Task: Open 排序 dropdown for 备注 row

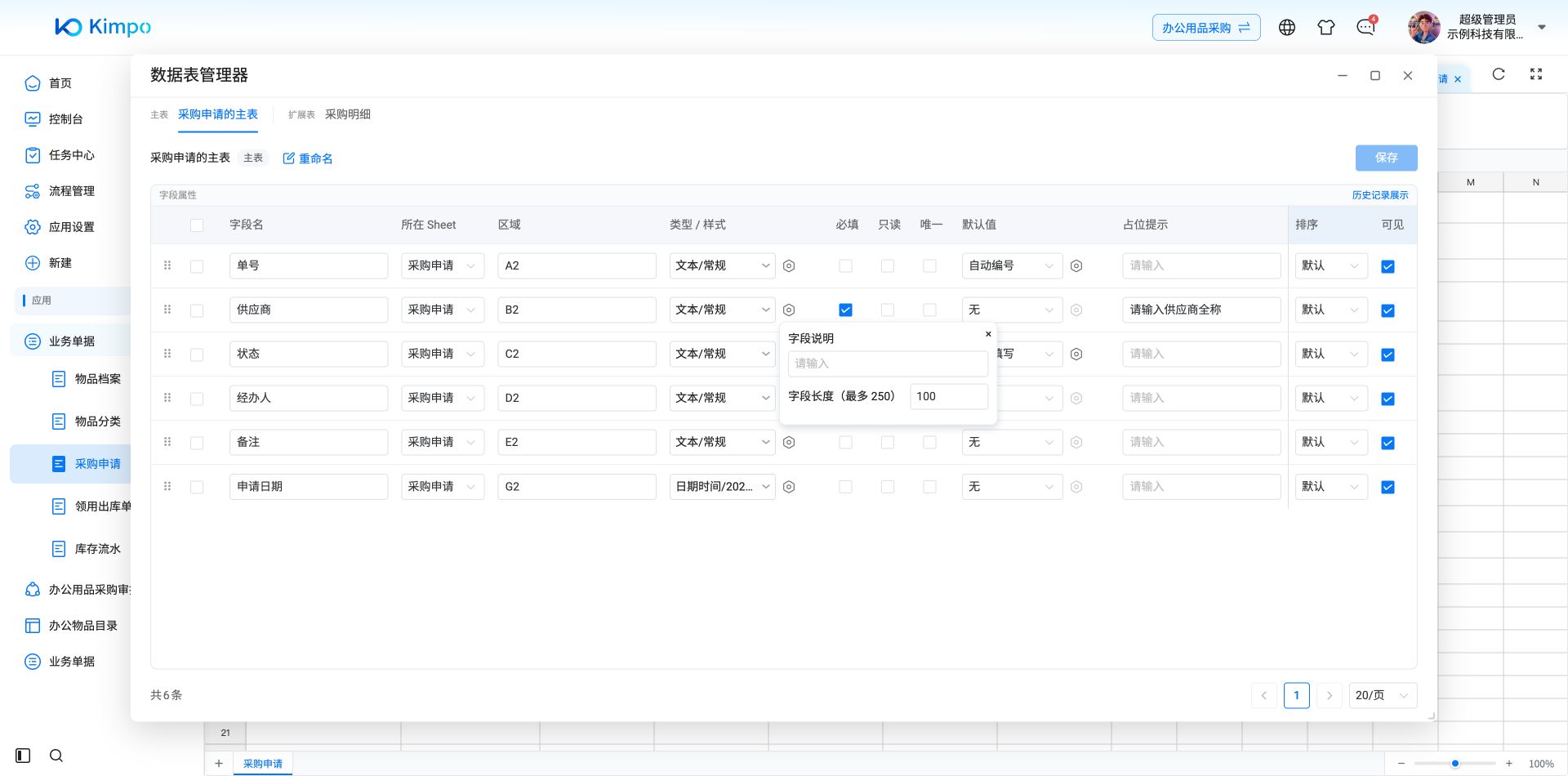Action: point(1331,443)
